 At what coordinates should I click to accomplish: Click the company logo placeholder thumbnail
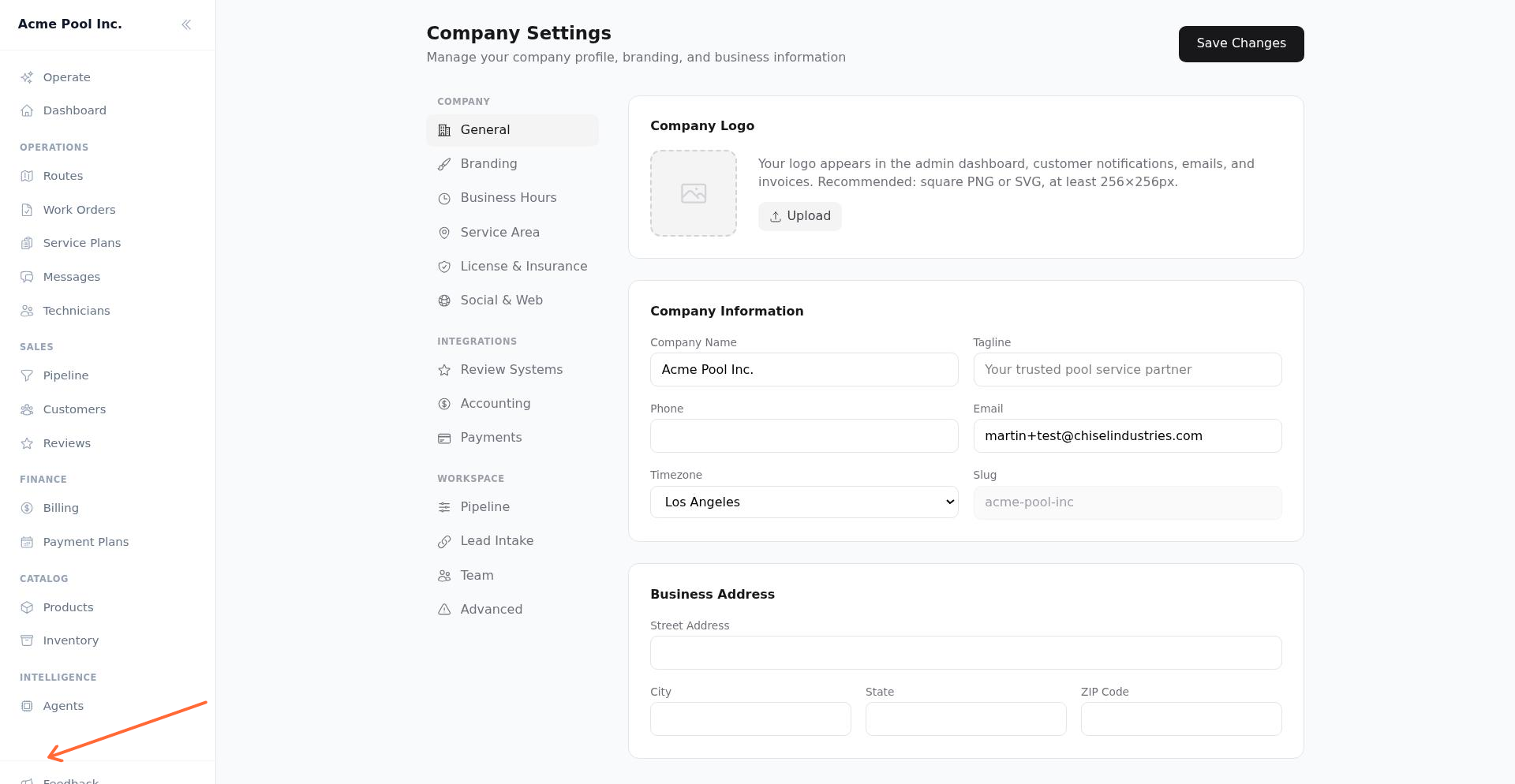(x=694, y=193)
